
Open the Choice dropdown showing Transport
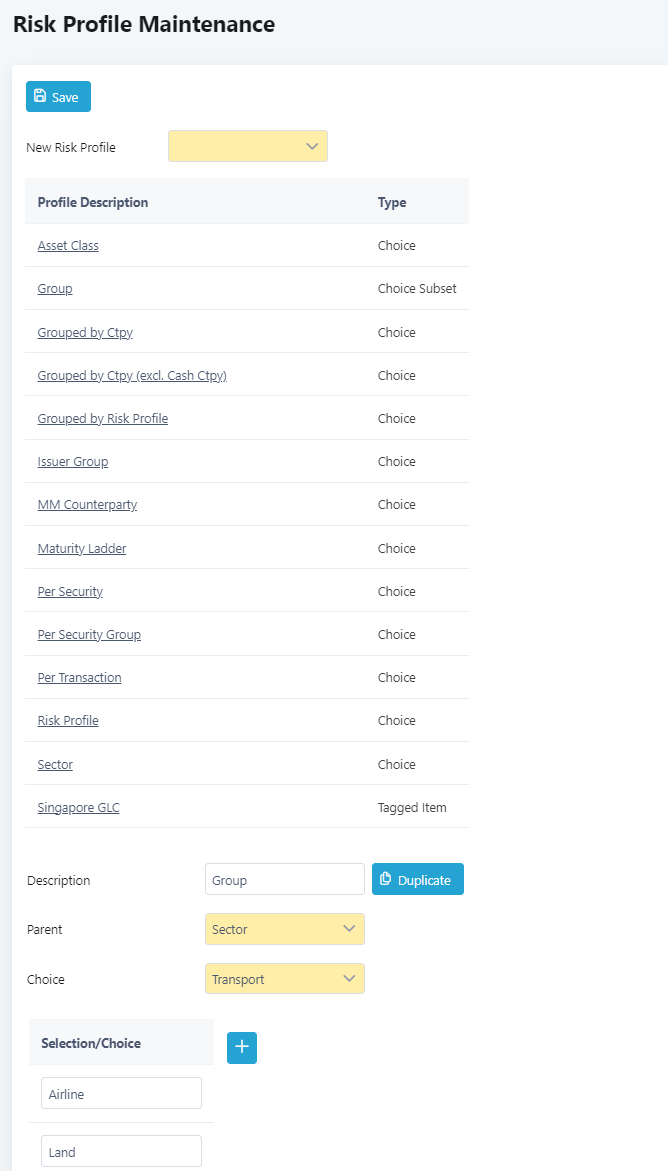click(x=285, y=978)
